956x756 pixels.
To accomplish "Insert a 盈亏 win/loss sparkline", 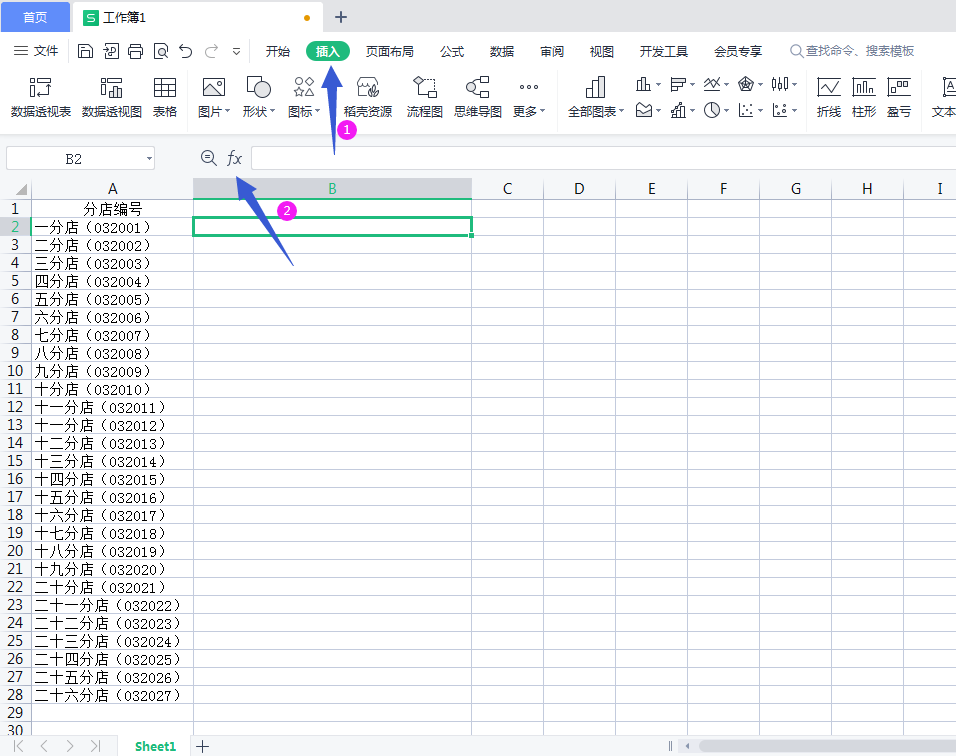I will click(x=899, y=98).
